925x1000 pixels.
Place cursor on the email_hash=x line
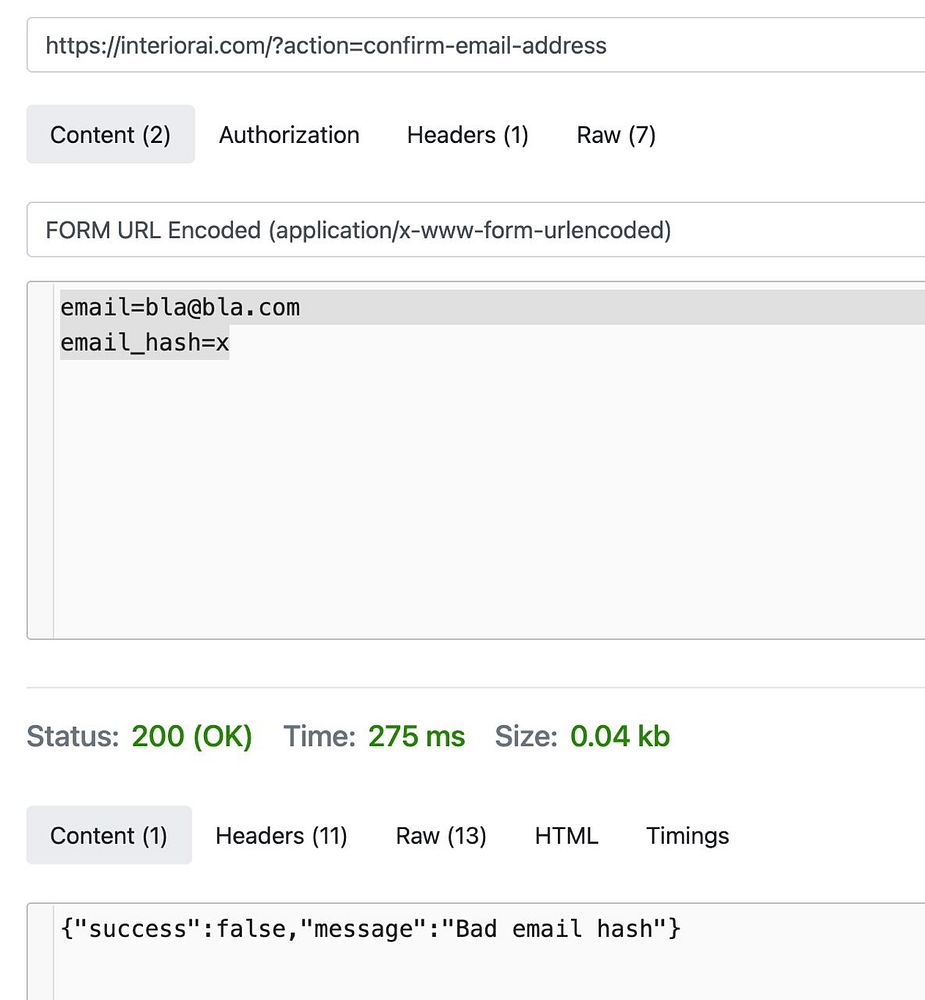(x=145, y=344)
